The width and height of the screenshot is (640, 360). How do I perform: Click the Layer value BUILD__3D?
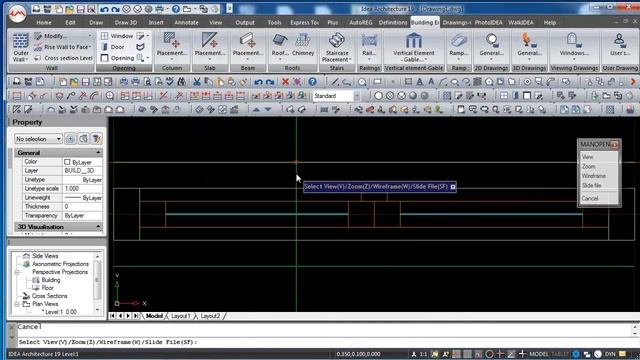82,171
